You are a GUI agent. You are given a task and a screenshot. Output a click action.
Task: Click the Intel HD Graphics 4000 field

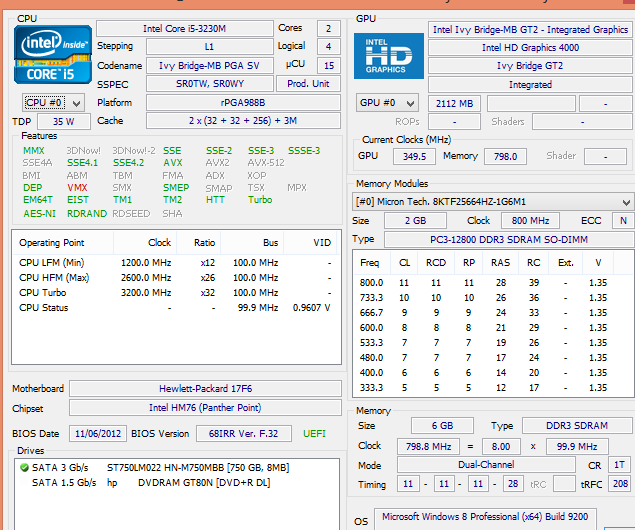(x=530, y=47)
